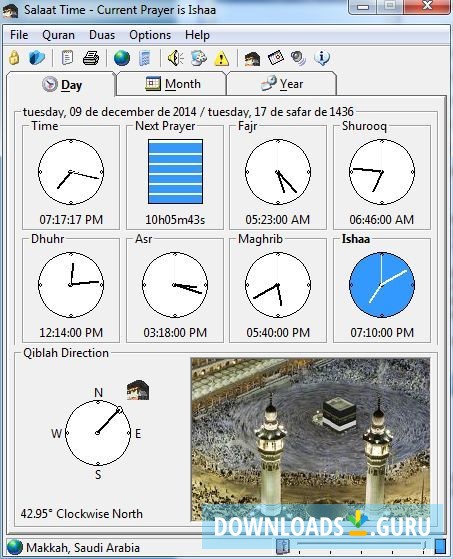Open the Help menu
The height and width of the screenshot is (559, 453).
[197, 35]
